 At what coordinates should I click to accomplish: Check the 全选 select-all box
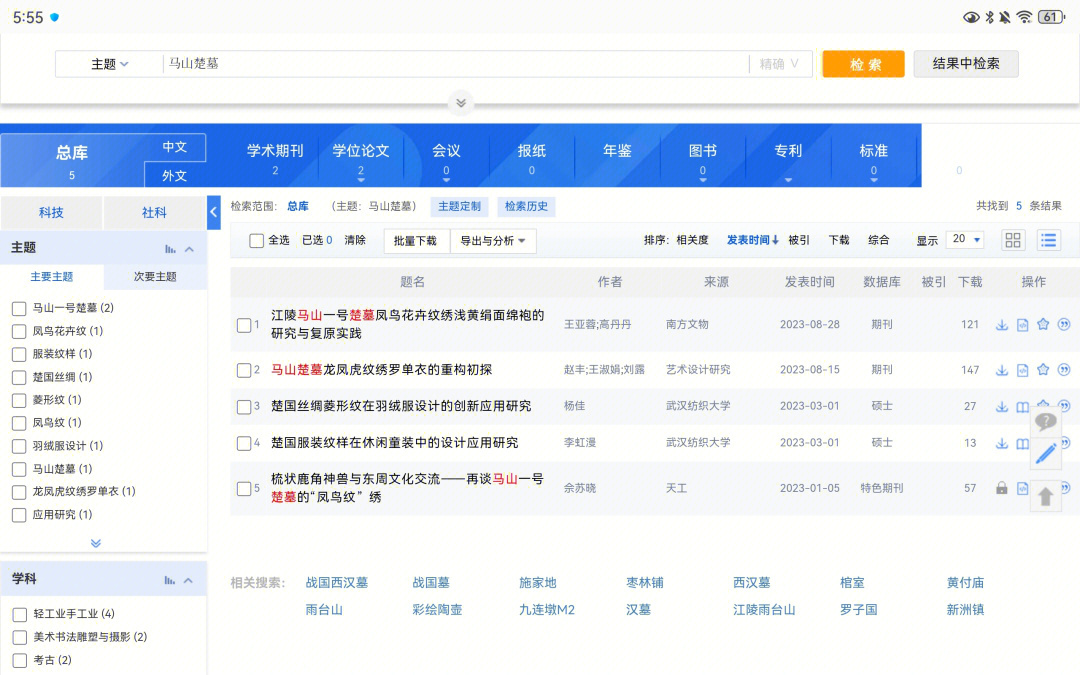[x=256, y=240]
